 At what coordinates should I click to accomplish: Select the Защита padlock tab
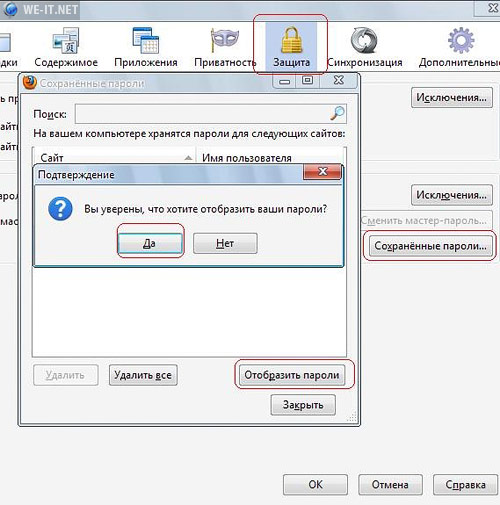pyautogui.click(x=291, y=47)
